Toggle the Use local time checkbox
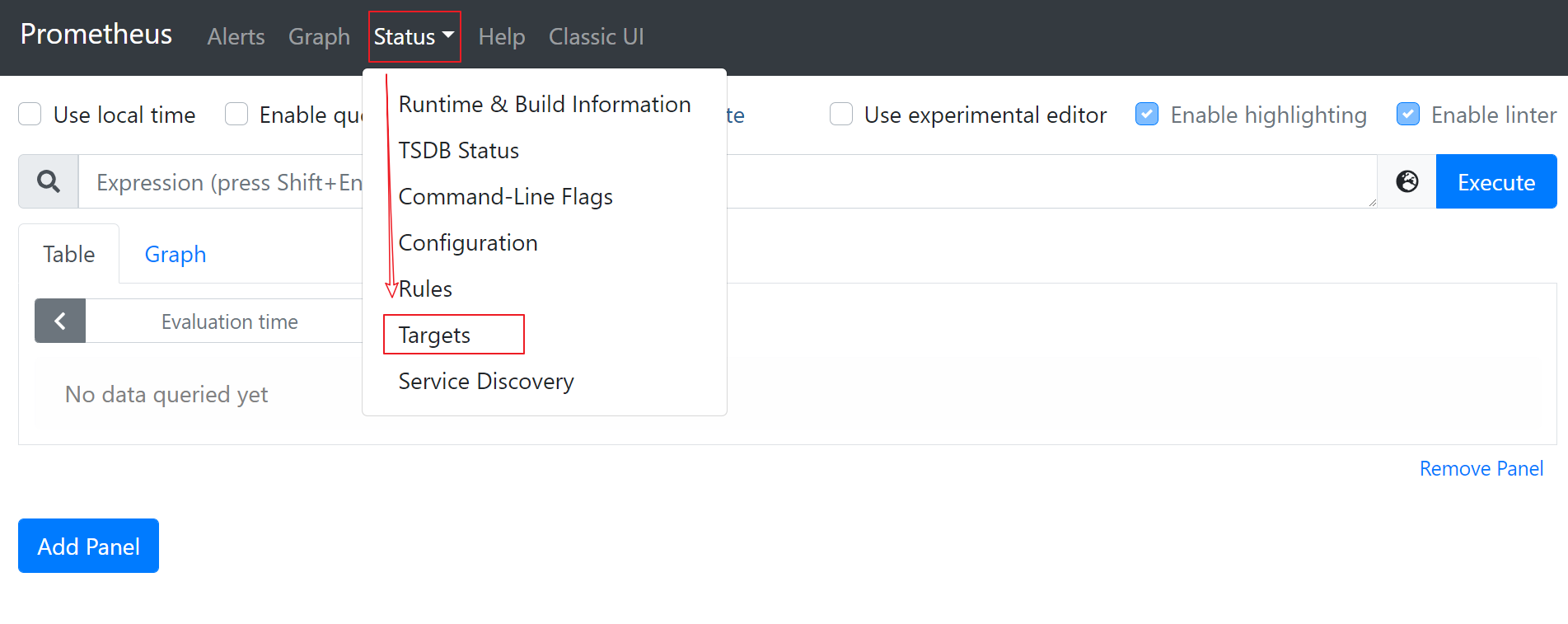 (30, 115)
